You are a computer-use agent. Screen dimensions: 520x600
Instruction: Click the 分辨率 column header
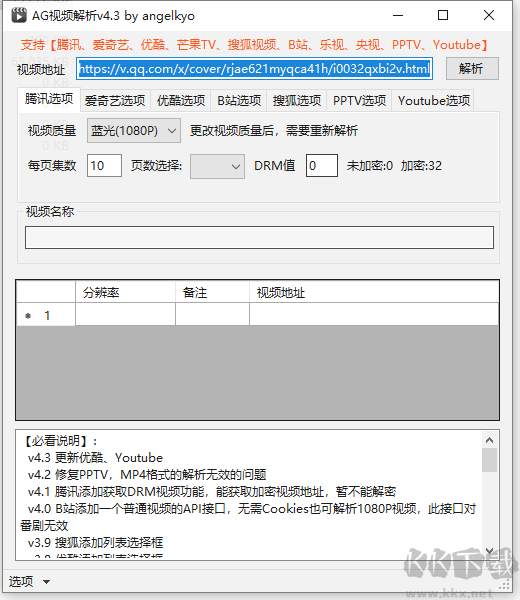tap(126, 293)
